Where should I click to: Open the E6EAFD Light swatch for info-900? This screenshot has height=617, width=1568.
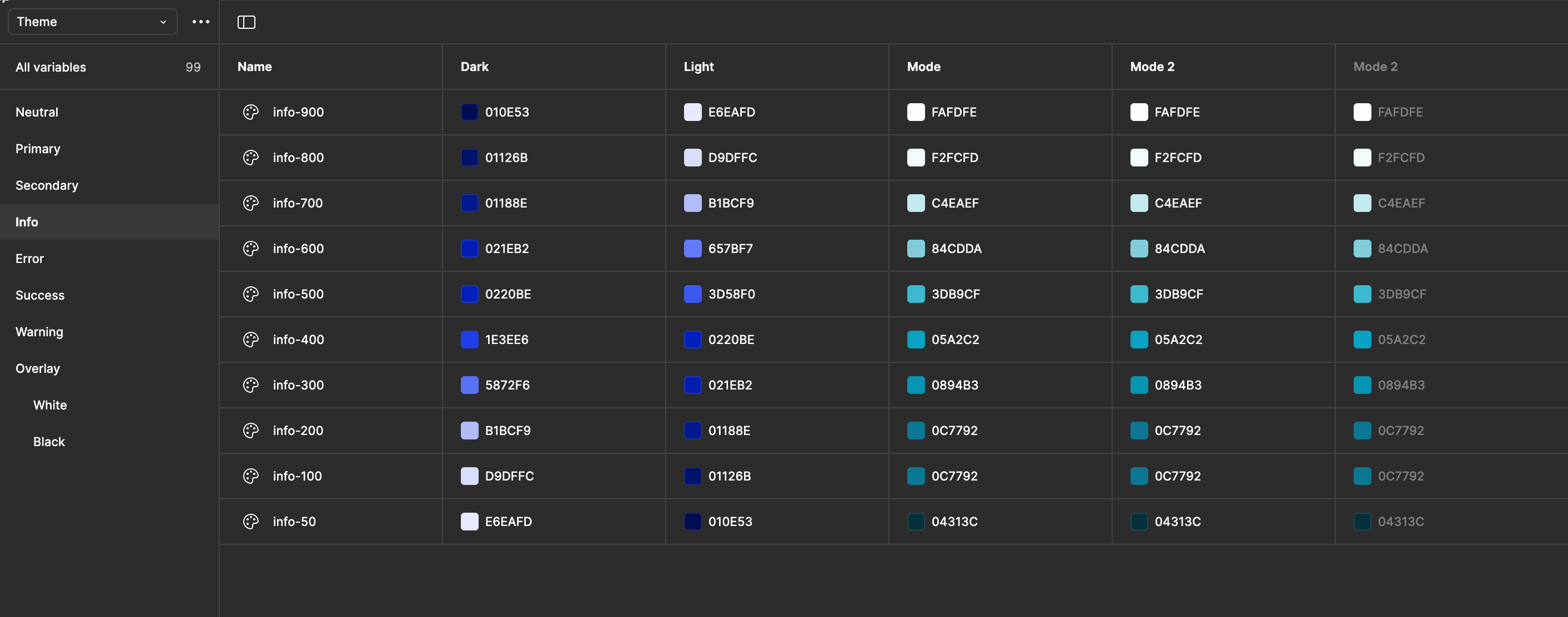pos(693,112)
